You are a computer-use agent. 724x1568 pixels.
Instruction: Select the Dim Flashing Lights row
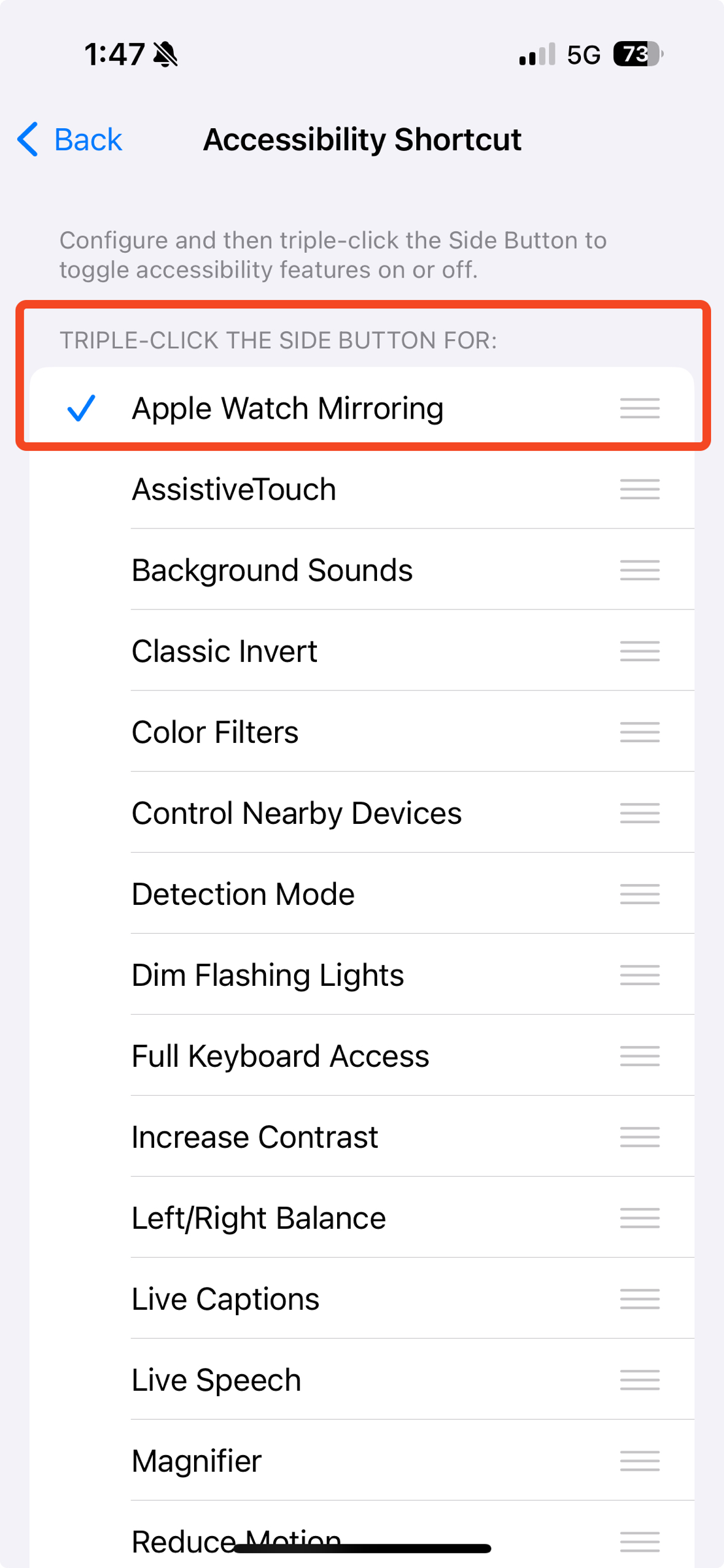click(268, 975)
